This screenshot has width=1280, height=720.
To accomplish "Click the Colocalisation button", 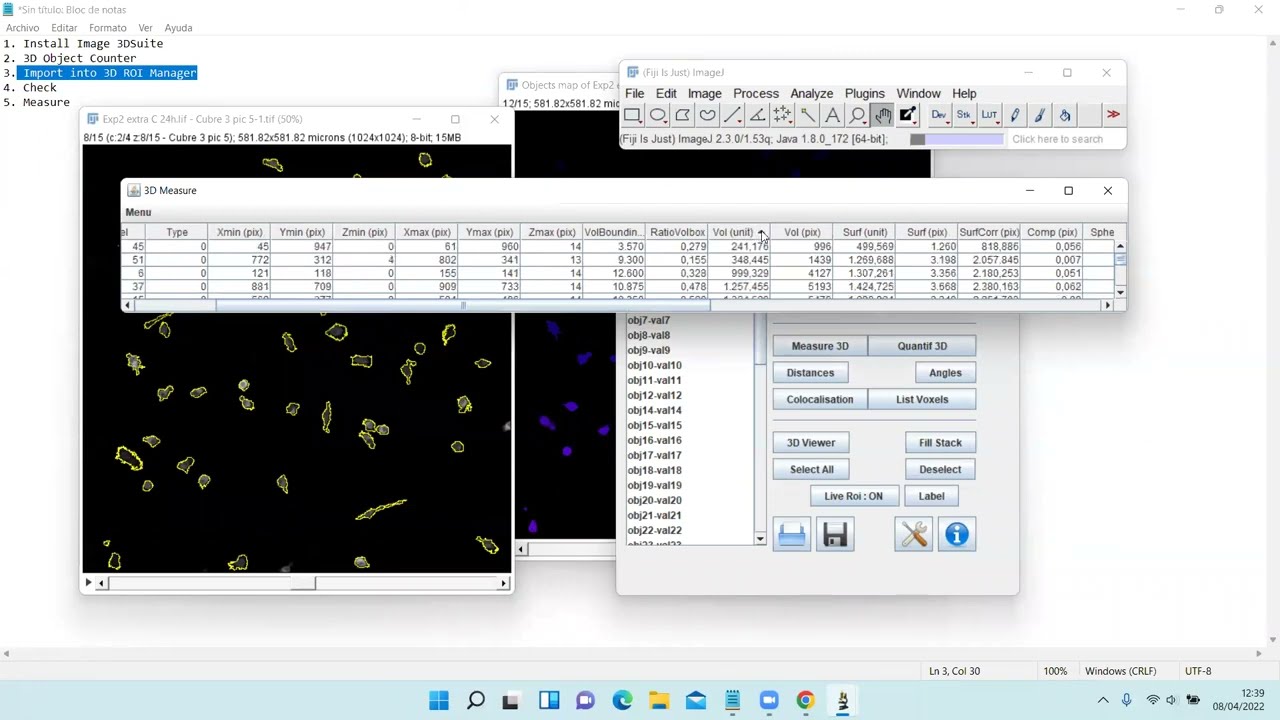I will pyautogui.click(x=820, y=400).
